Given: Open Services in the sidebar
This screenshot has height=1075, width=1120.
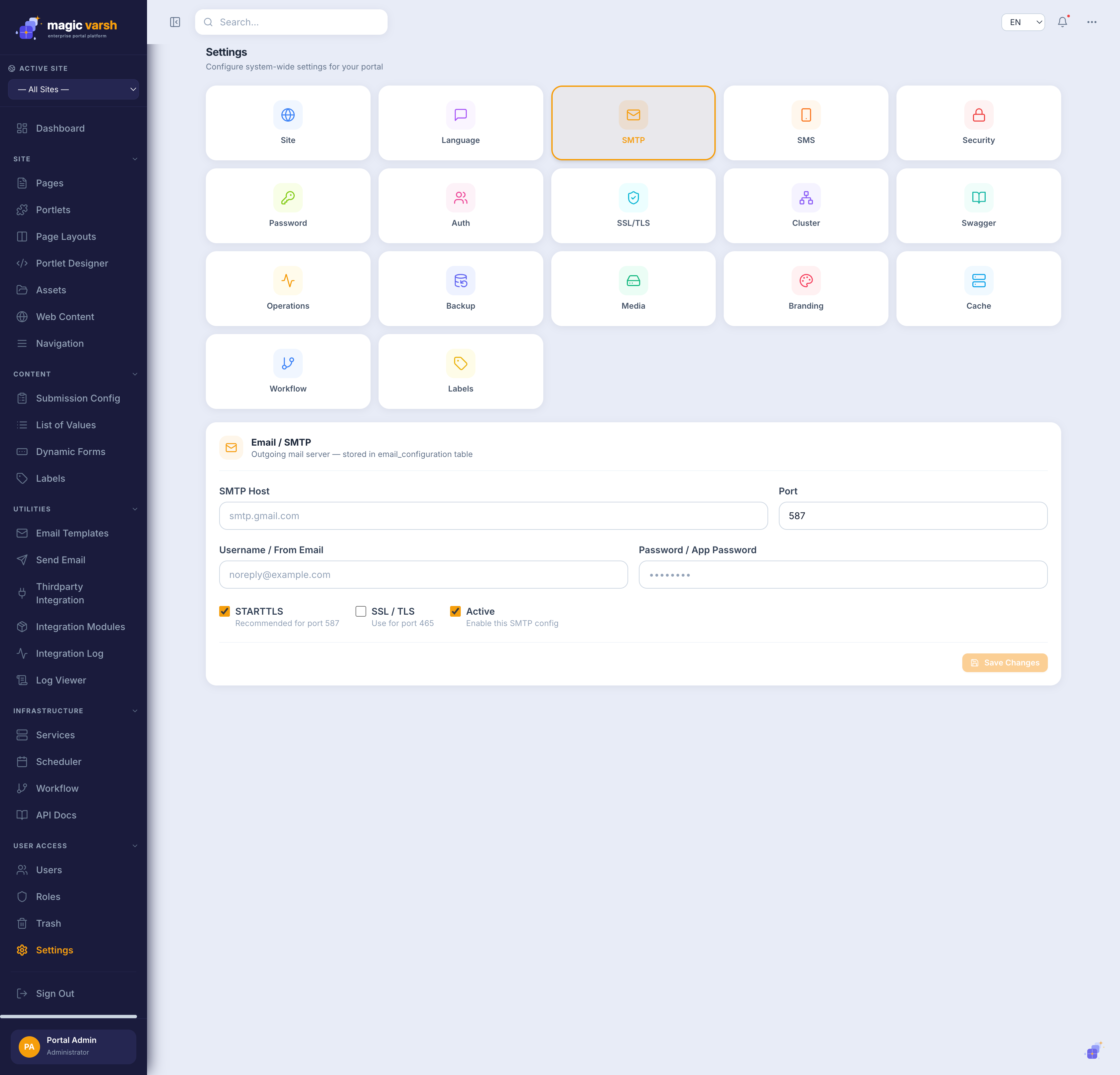Looking at the screenshot, I should 74,735.
